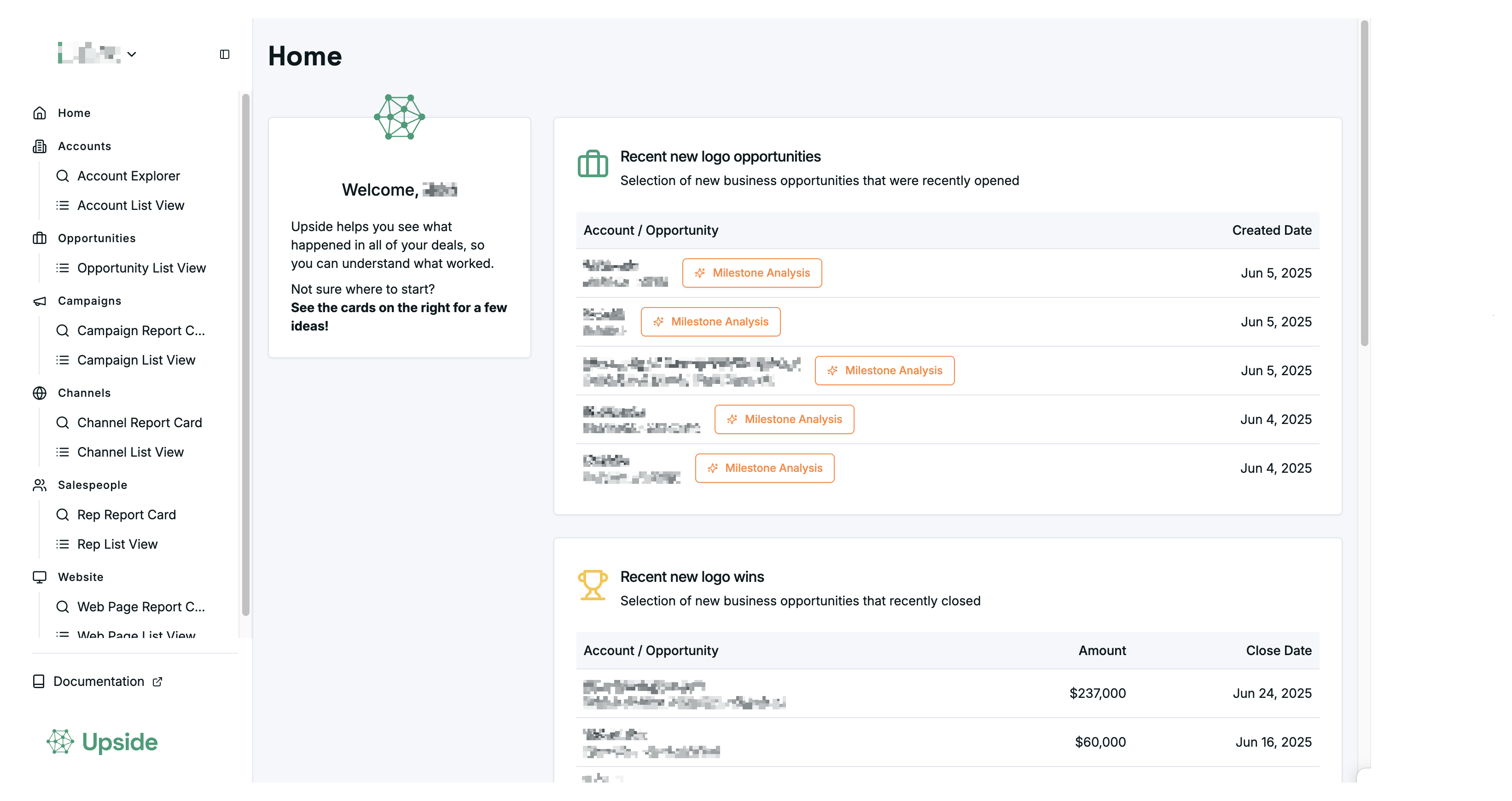The image size is (1512, 801).
Task: Click Milestone Analysis on last Jun 4 row
Action: [764, 468]
